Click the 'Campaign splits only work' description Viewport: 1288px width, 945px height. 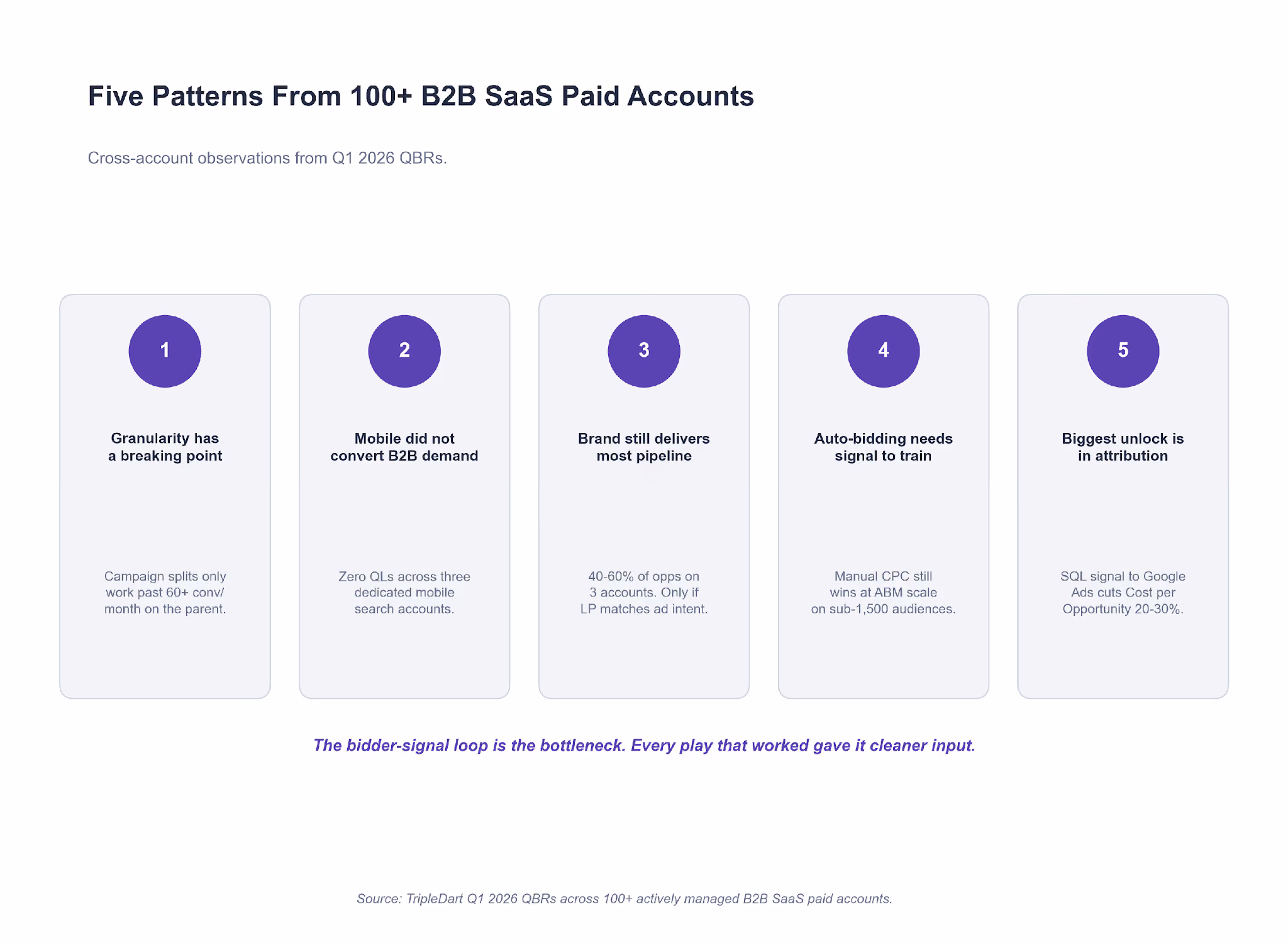pos(165,593)
